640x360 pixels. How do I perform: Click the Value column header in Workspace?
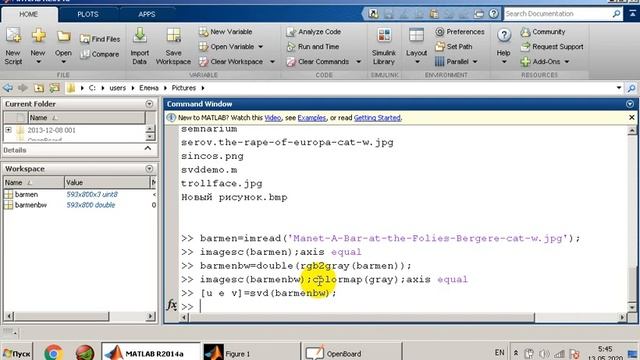pos(107,182)
